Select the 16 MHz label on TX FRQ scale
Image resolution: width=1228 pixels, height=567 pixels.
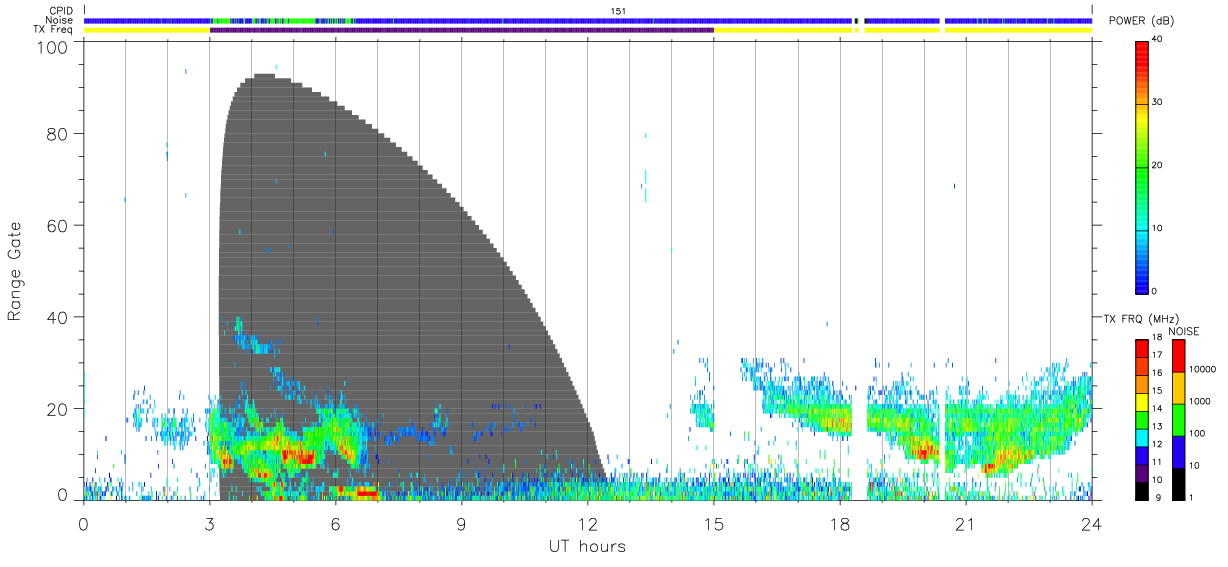1157,373
